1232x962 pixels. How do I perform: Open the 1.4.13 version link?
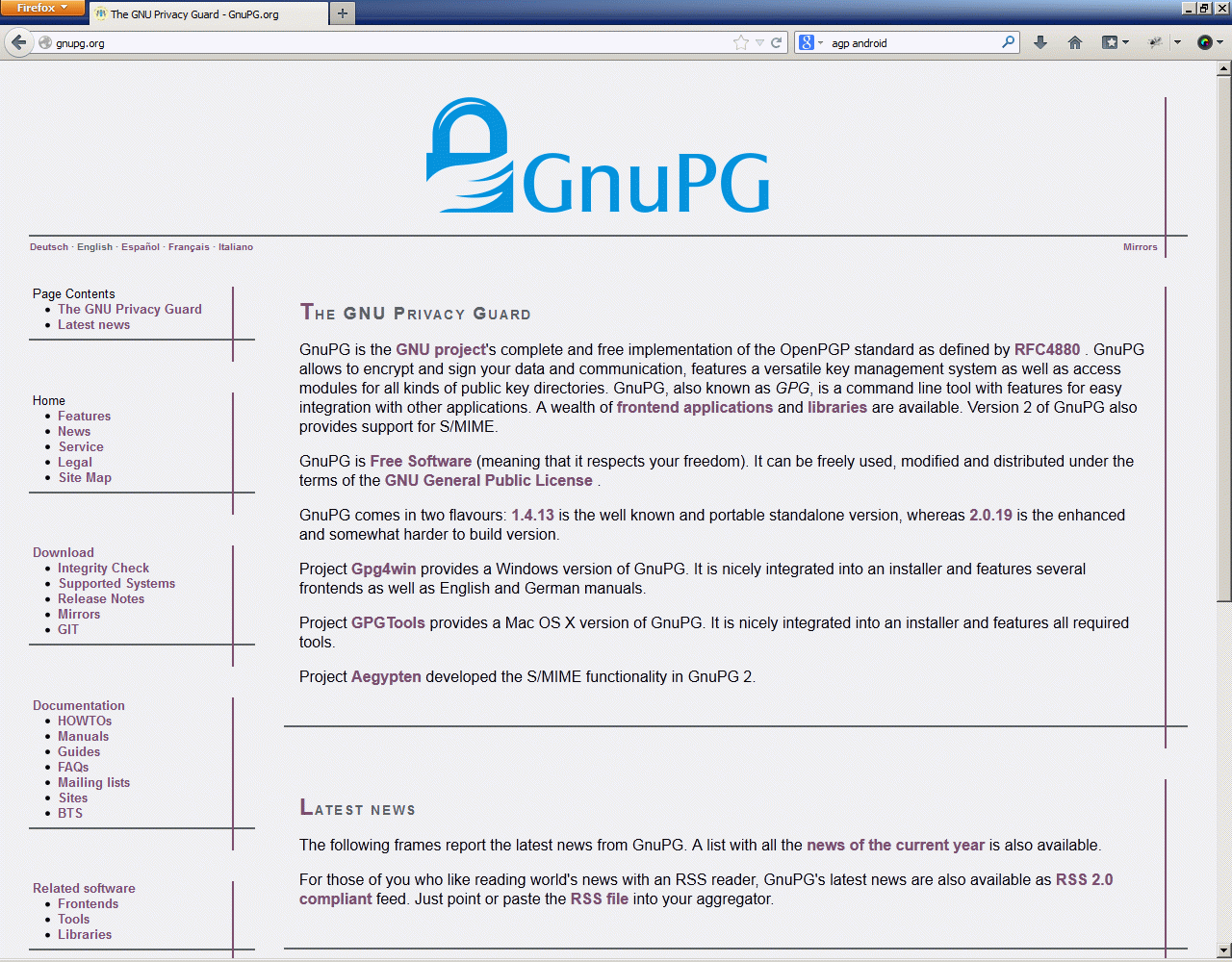click(533, 516)
